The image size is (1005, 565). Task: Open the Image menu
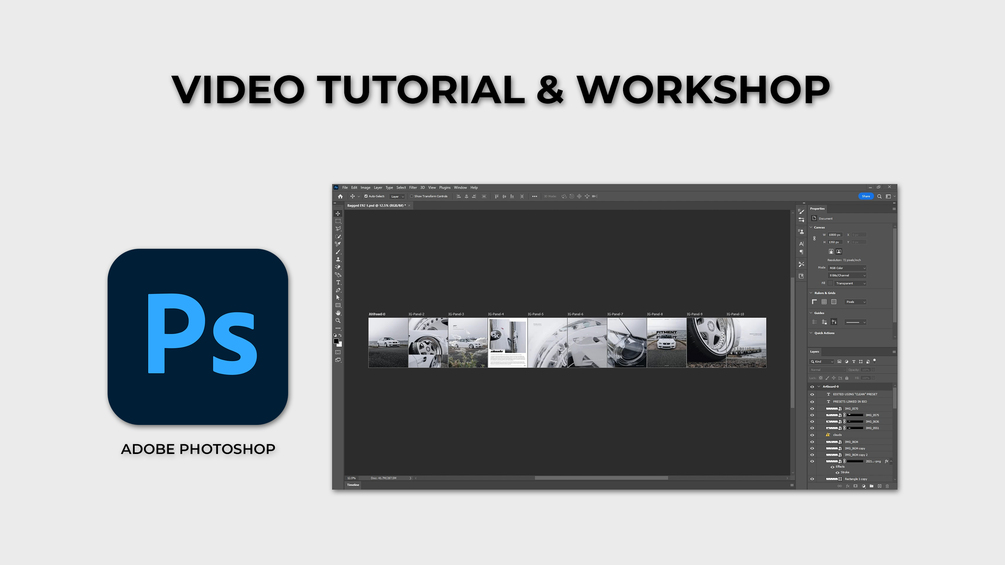pos(365,188)
